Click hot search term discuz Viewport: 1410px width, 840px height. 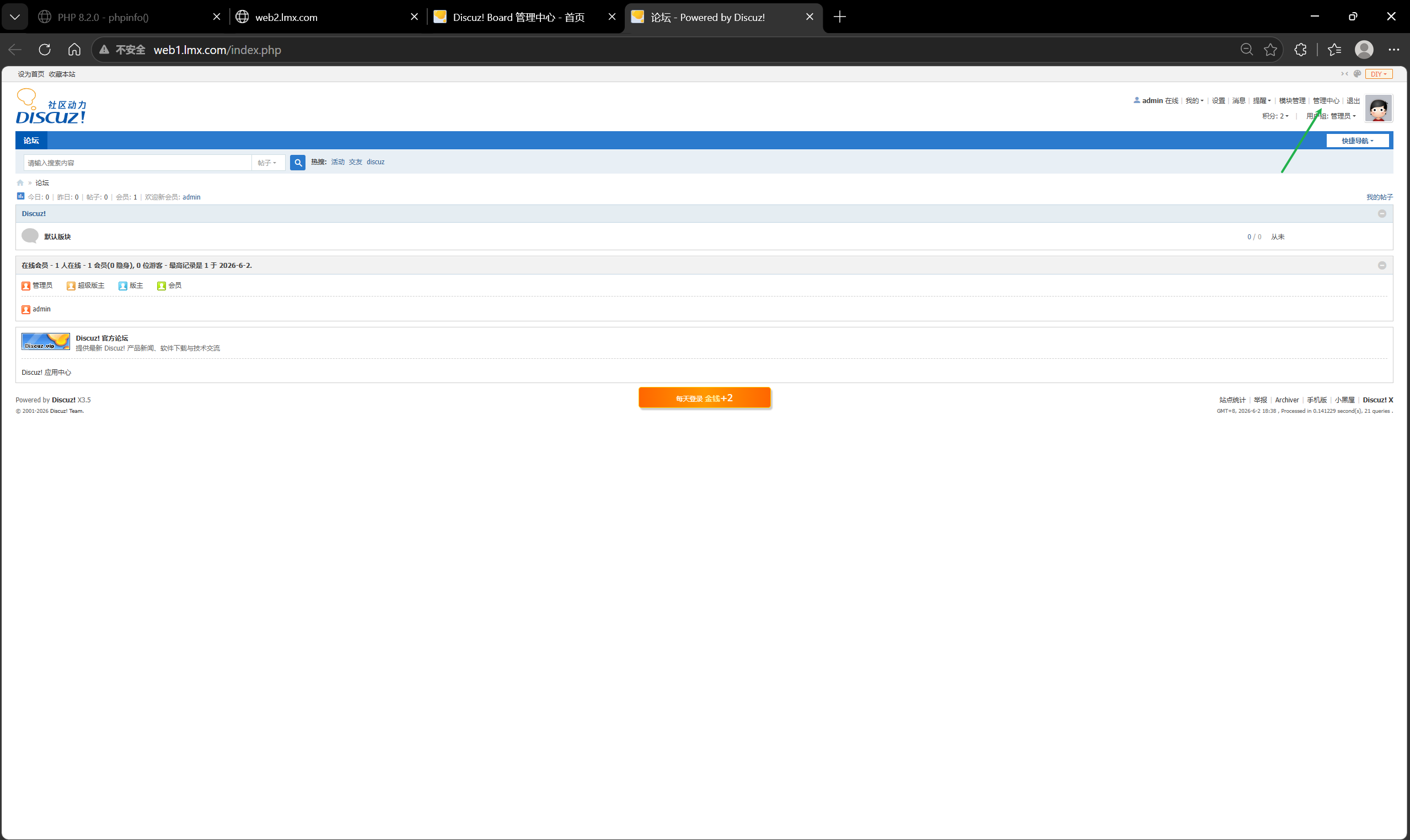click(375, 162)
